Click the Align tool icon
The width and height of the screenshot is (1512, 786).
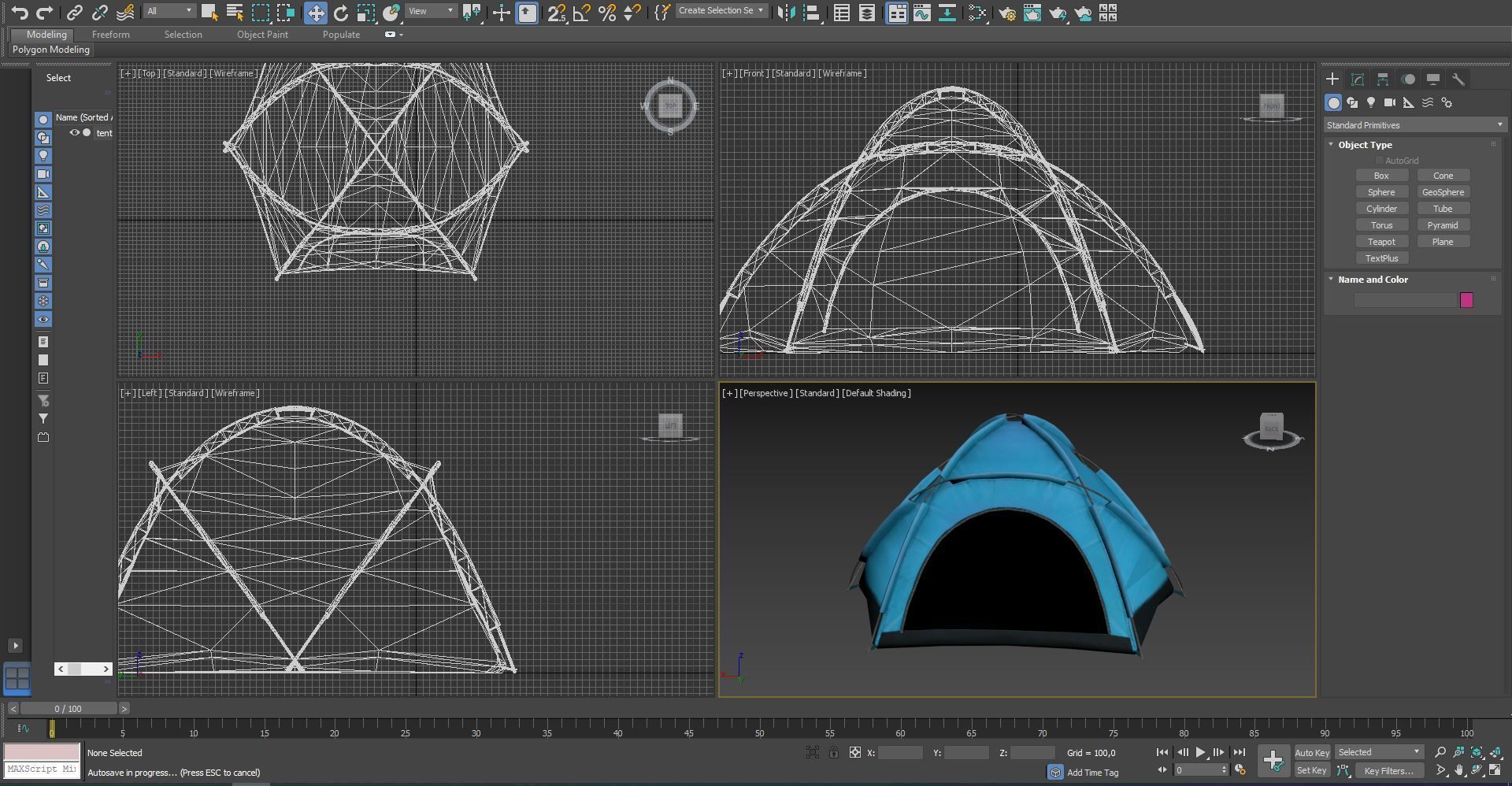pyautogui.click(x=812, y=13)
